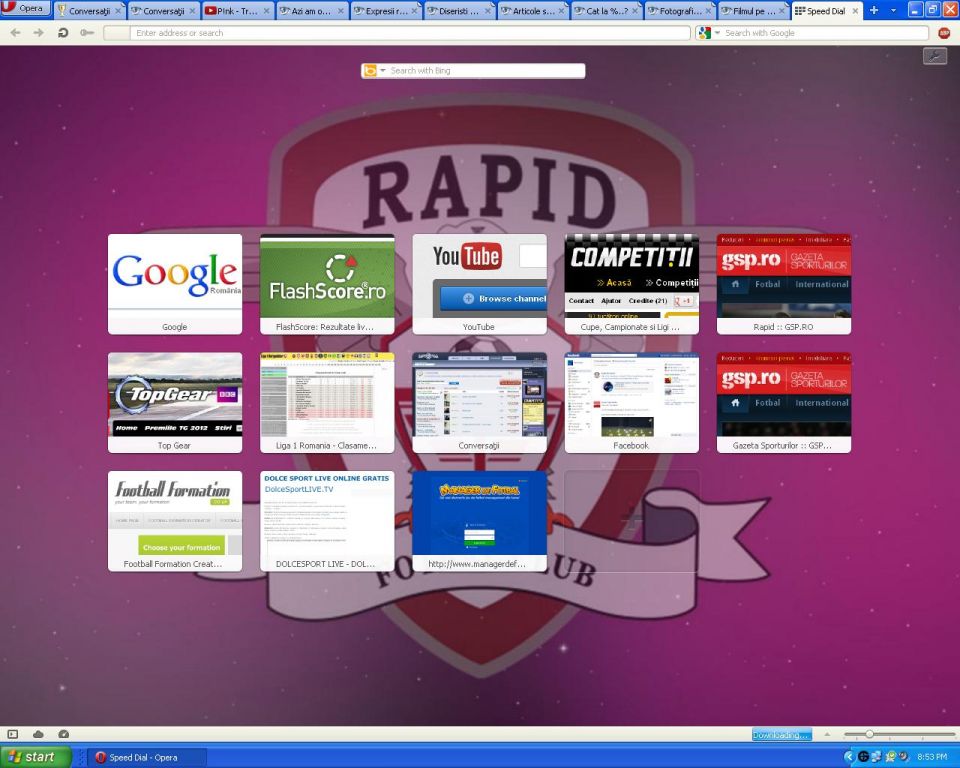The height and width of the screenshot is (768, 960).
Task: Click the red extension icon beside Google search
Action: point(944,33)
